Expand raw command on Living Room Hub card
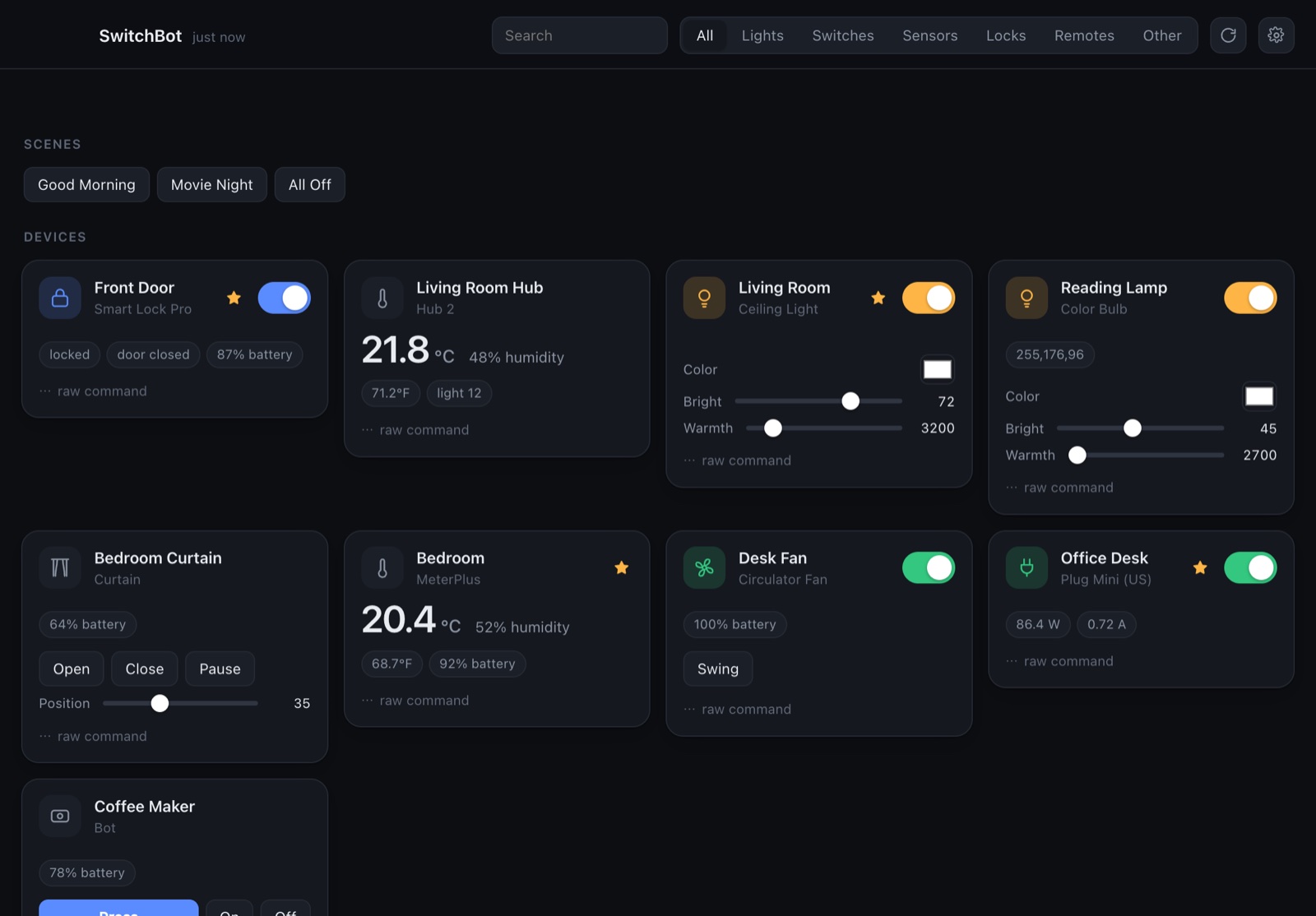 [415, 430]
